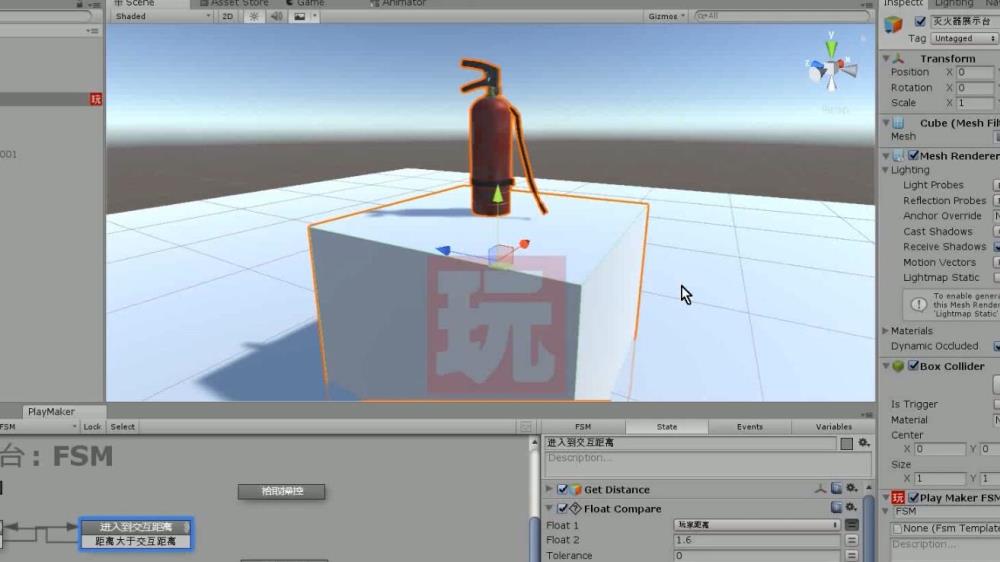This screenshot has width=1000, height=562.
Task: Open Float Compare action help icon
Action: click(x=836, y=508)
